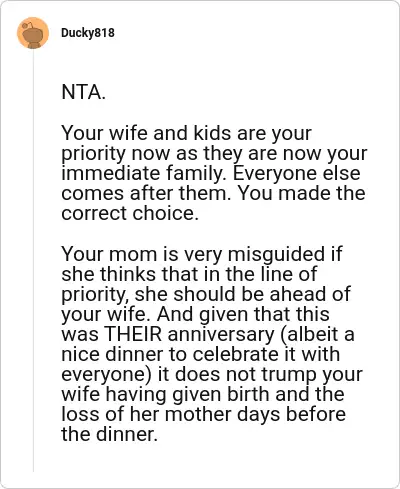Click the line 'wife having given birth and the'

point(203,394)
